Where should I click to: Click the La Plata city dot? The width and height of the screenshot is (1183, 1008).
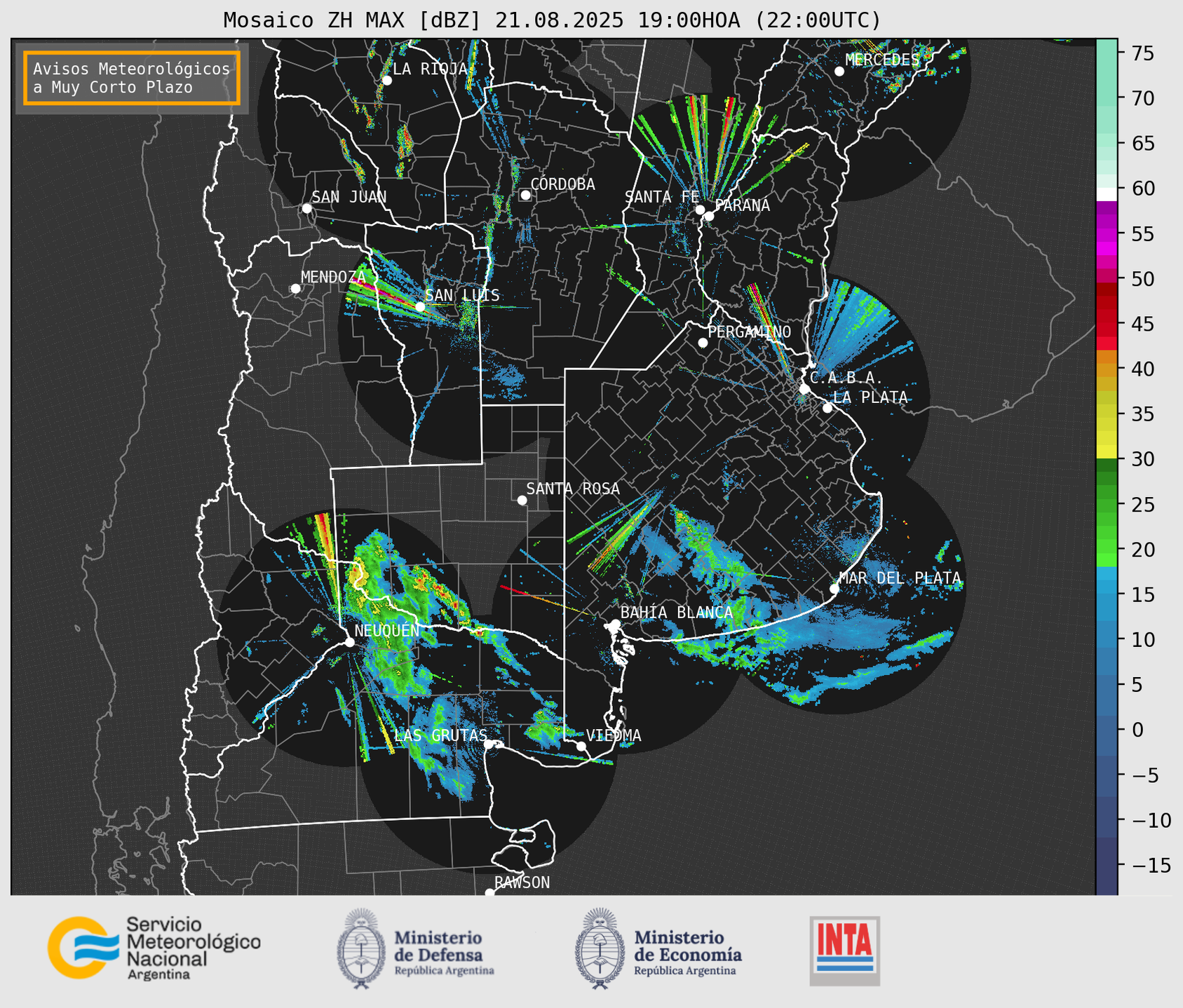tap(827, 408)
